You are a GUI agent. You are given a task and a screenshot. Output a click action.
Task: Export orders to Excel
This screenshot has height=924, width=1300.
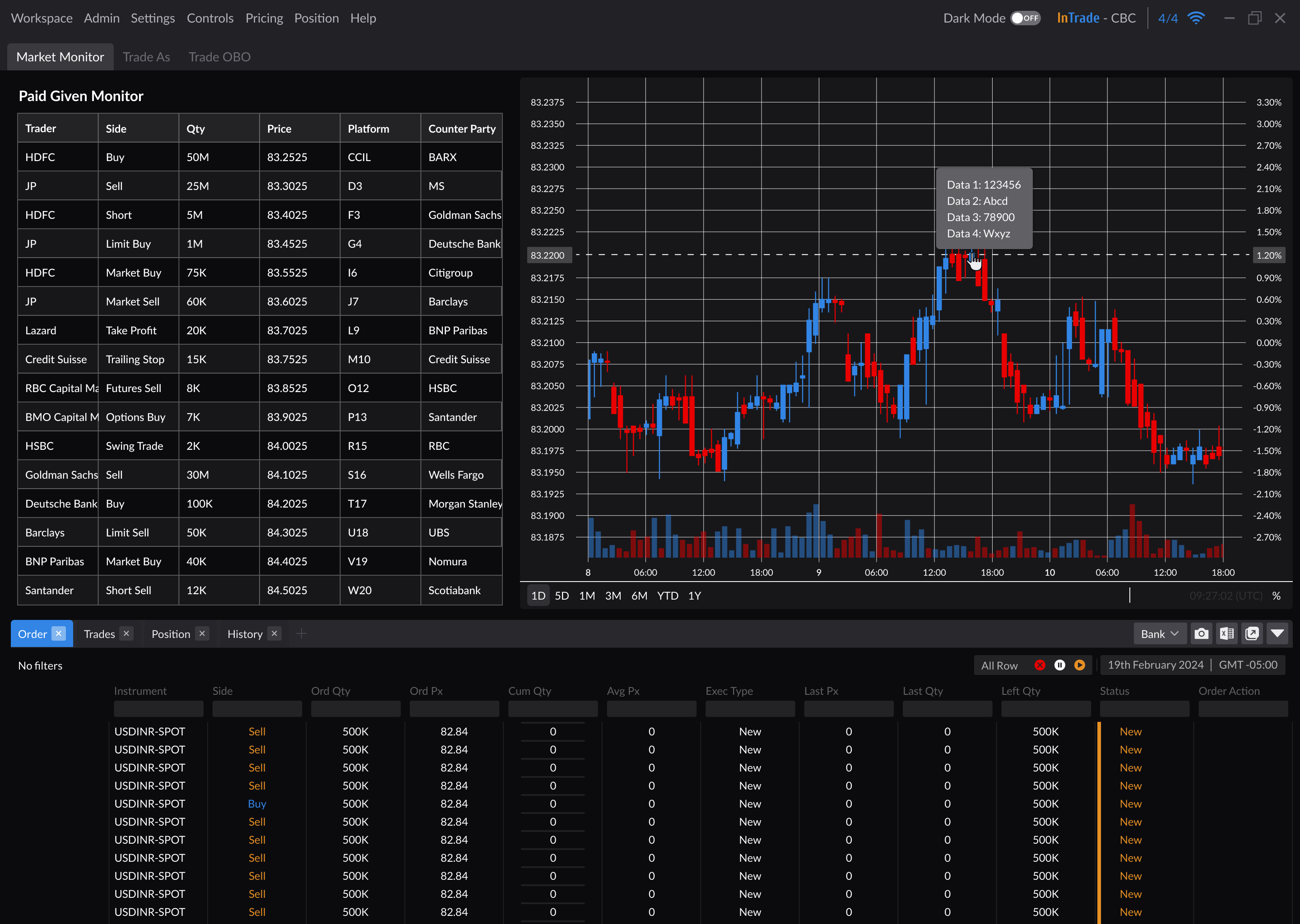[1226, 634]
